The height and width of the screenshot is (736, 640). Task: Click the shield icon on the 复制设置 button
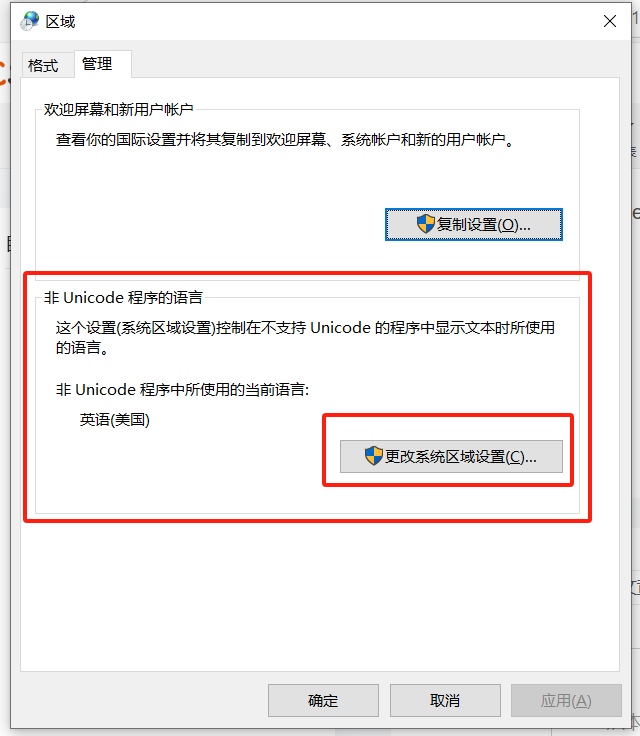tap(426, 224)
